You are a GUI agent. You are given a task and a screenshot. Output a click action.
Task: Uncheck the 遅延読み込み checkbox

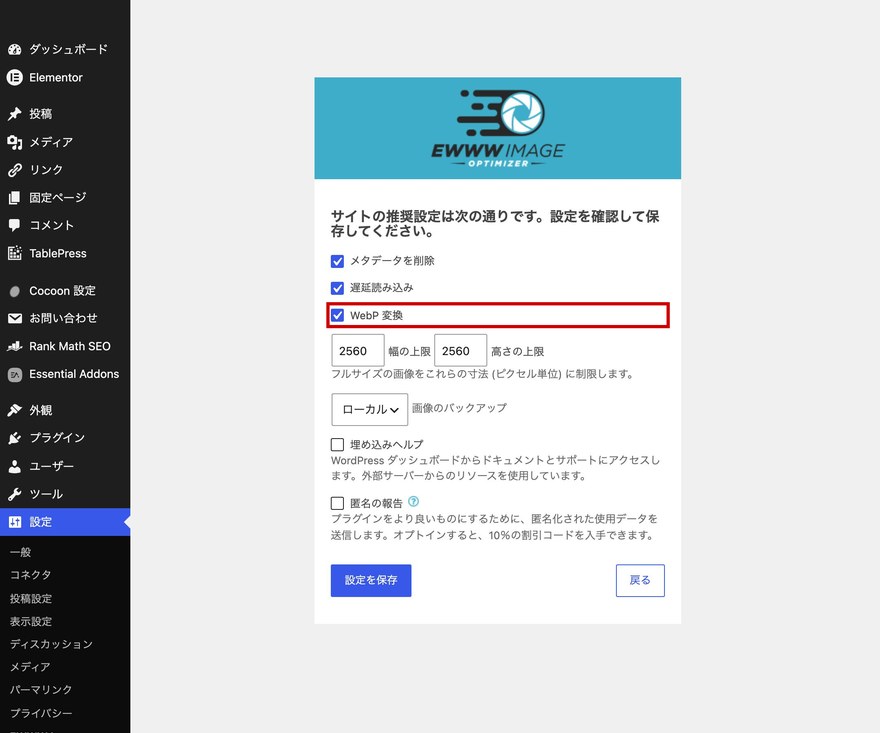click(x=337, y=288)
